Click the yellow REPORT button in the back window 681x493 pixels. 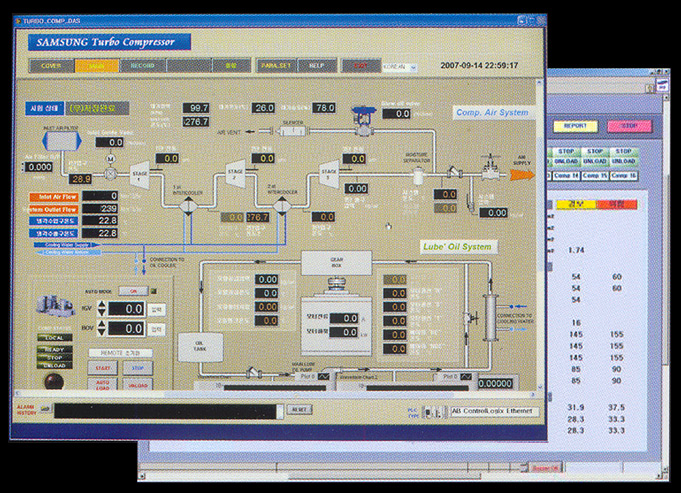(x=575, y=126)
